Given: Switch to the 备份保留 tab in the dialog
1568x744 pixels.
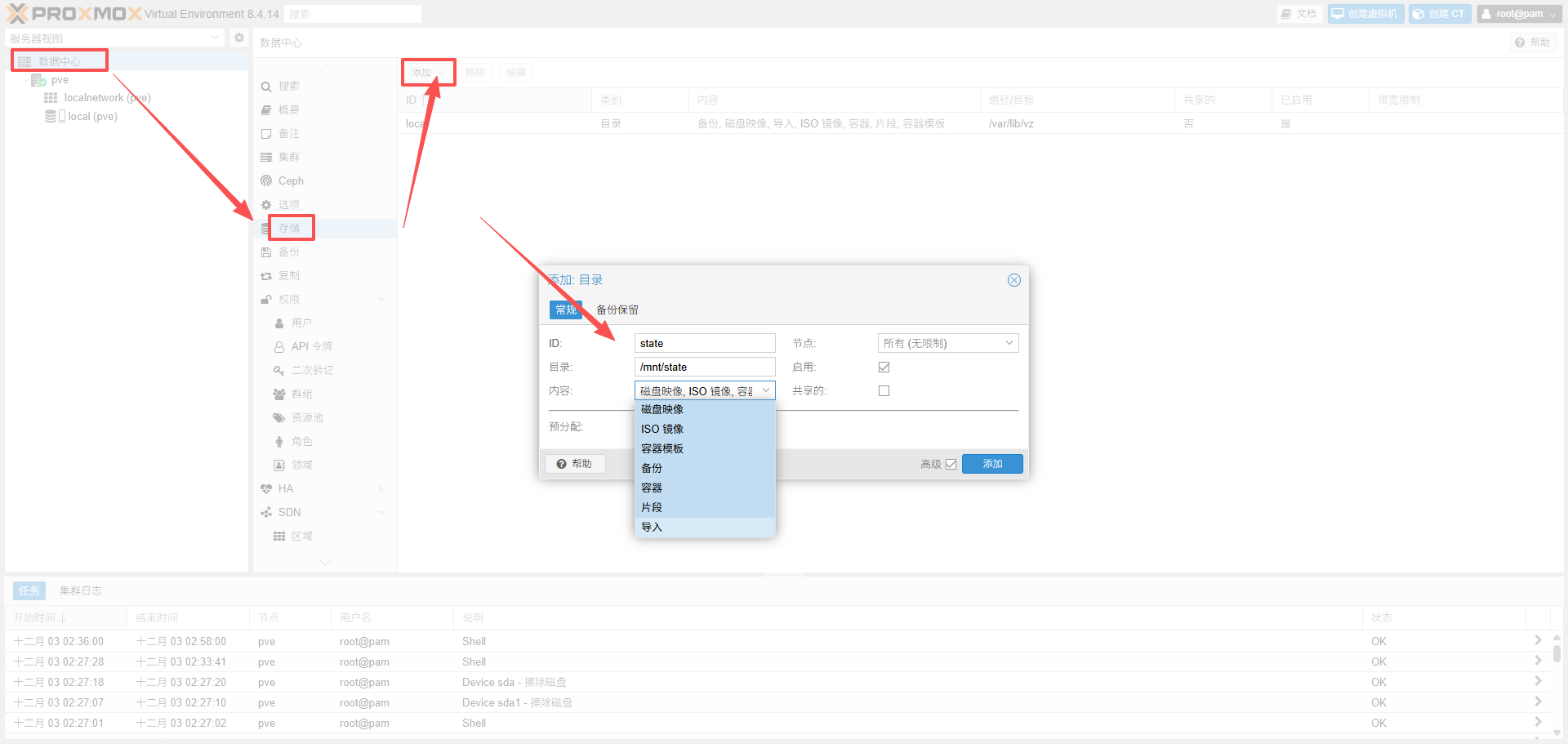Looking at the screenshot, I should 617,310.
